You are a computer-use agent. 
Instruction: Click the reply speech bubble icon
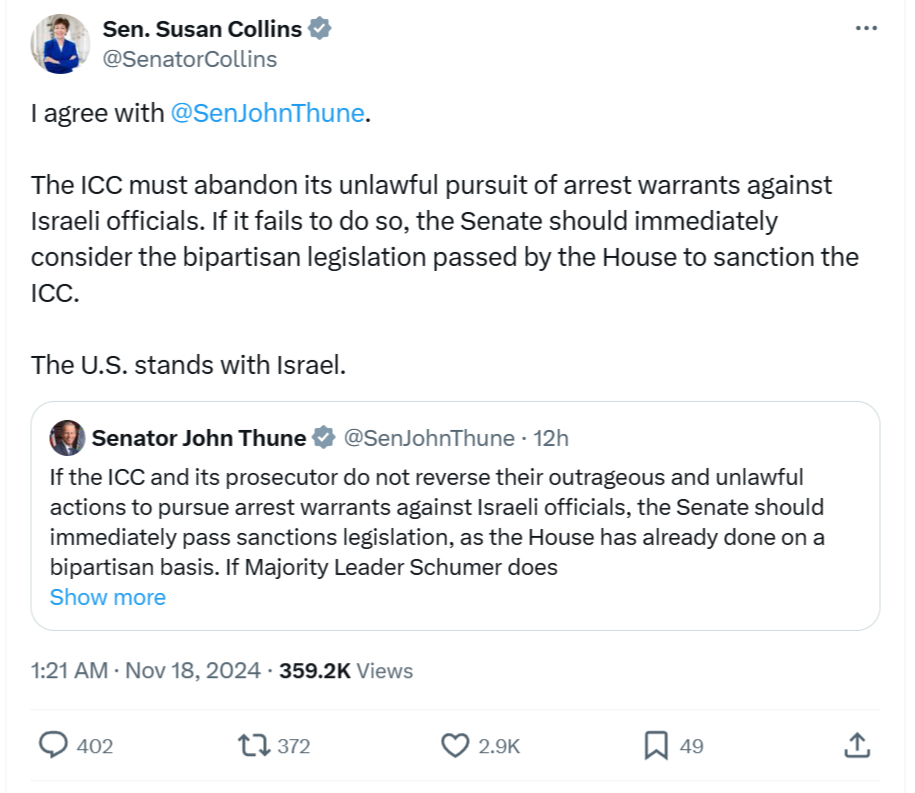(x=53, y=745)
